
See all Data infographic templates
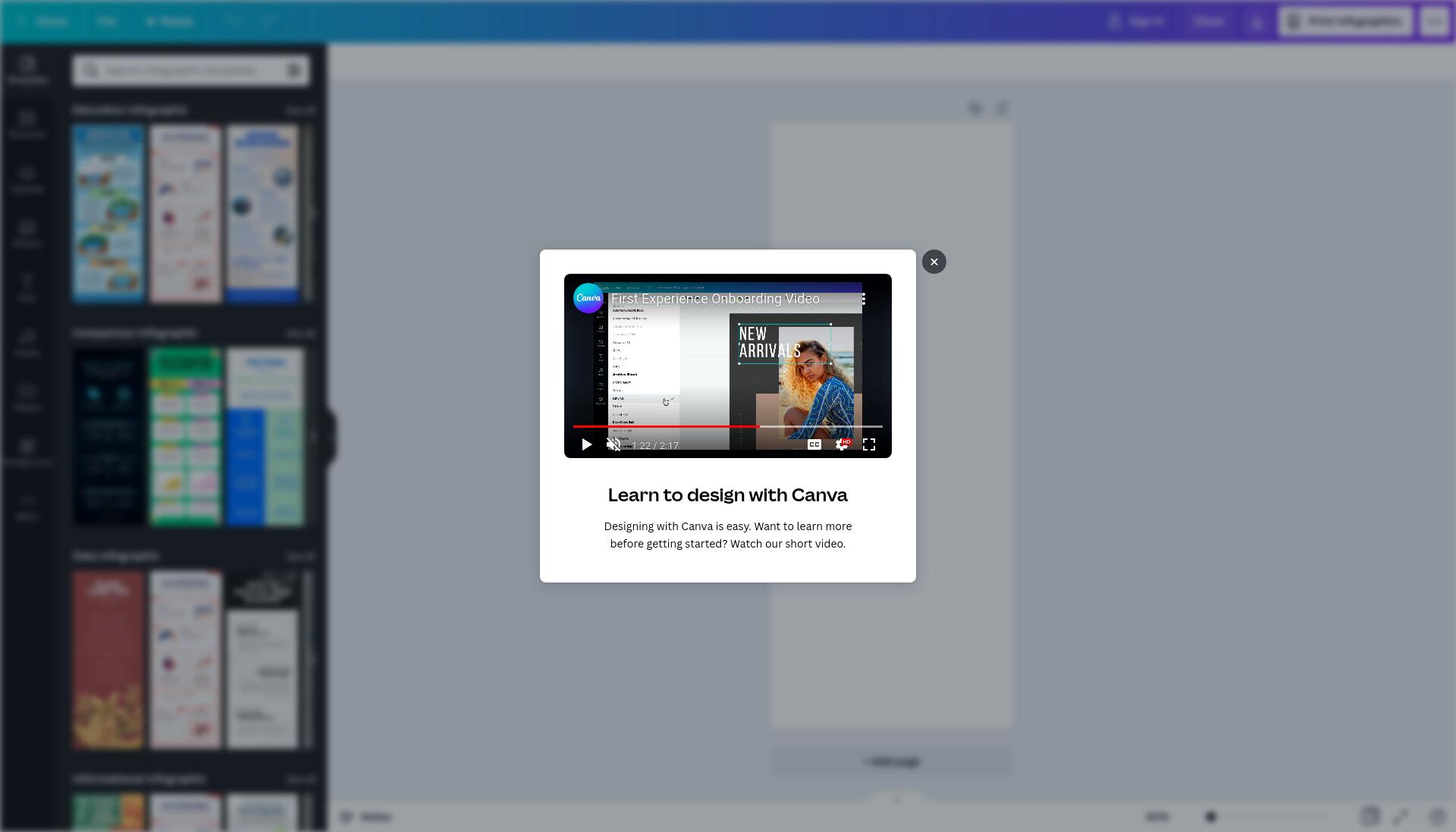[x=300, y=557]
